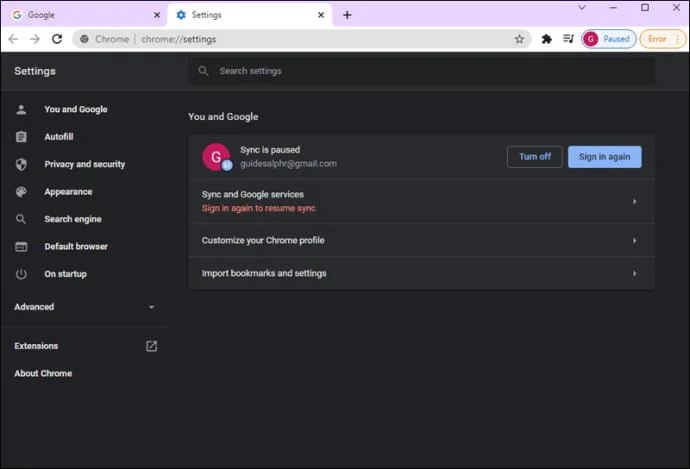Focus the Search settings field
Screen dimensions: 690x469
[x=422, y=71]
